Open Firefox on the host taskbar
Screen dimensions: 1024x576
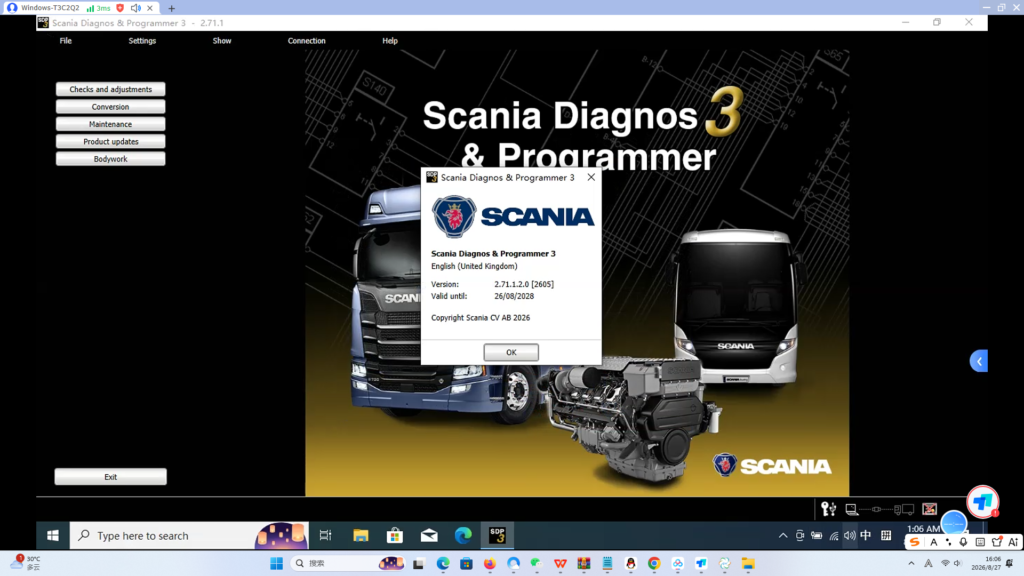coord(490,563)
